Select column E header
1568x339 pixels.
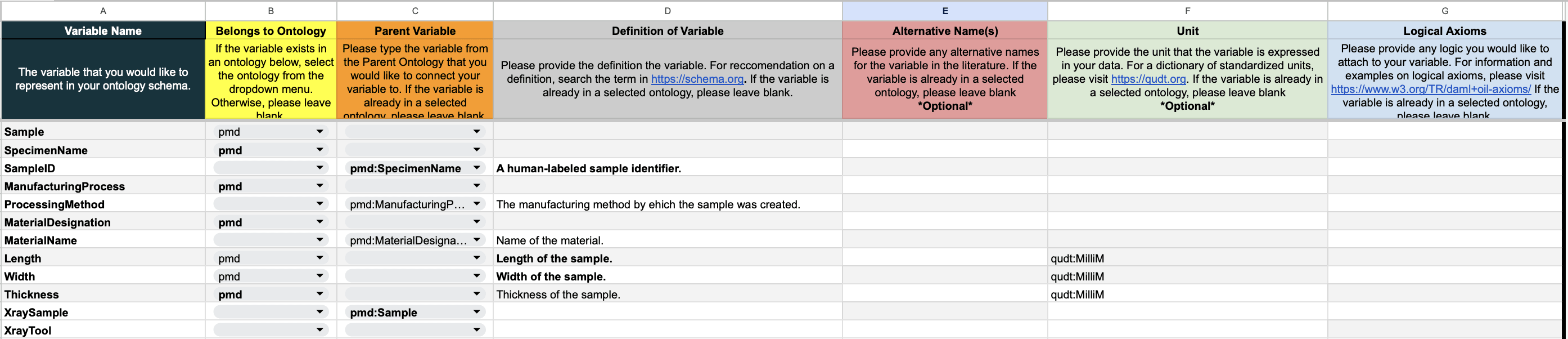pyautogui.click(x=945, y=10)
